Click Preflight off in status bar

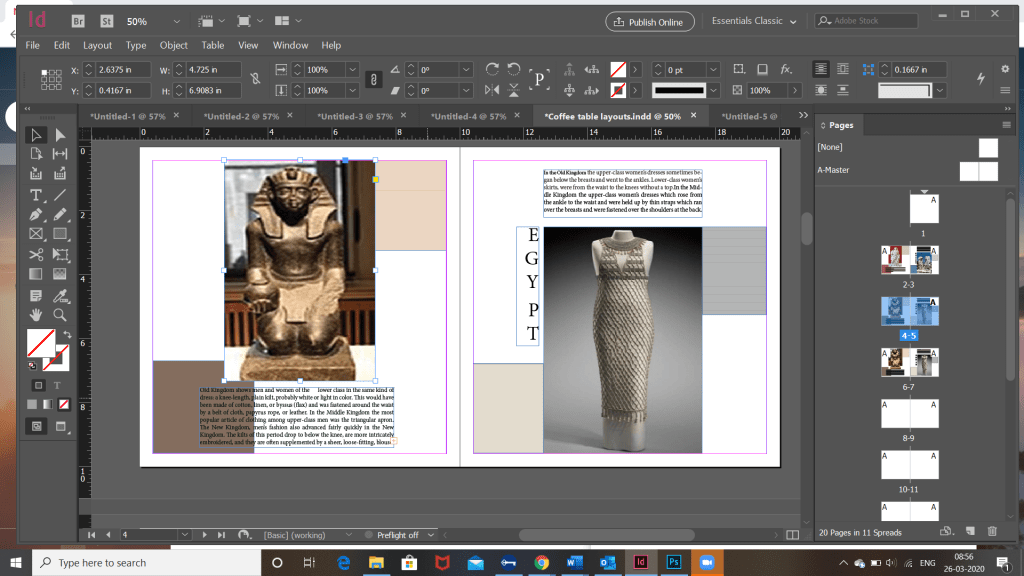397,535
